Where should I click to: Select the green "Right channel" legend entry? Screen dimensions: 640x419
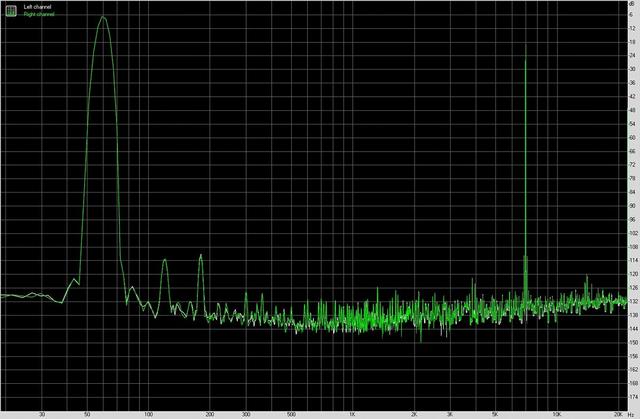[x=39, y=14]
